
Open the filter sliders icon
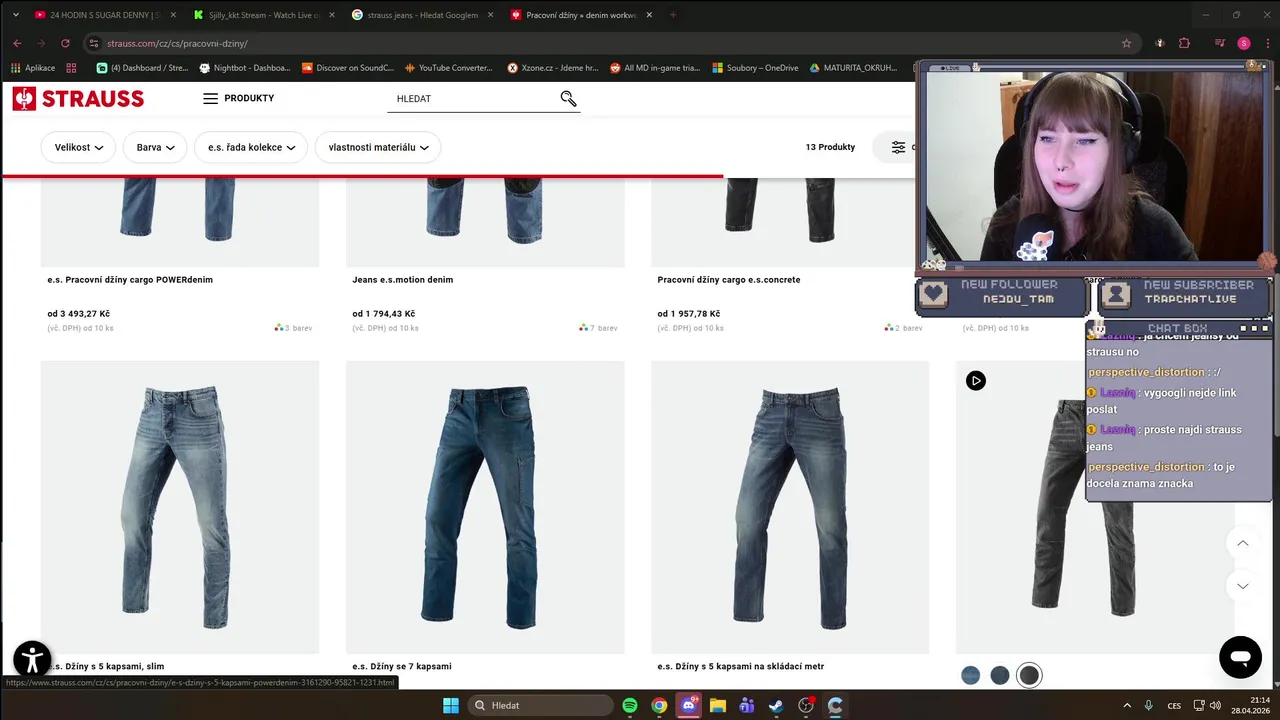(898, 147)
